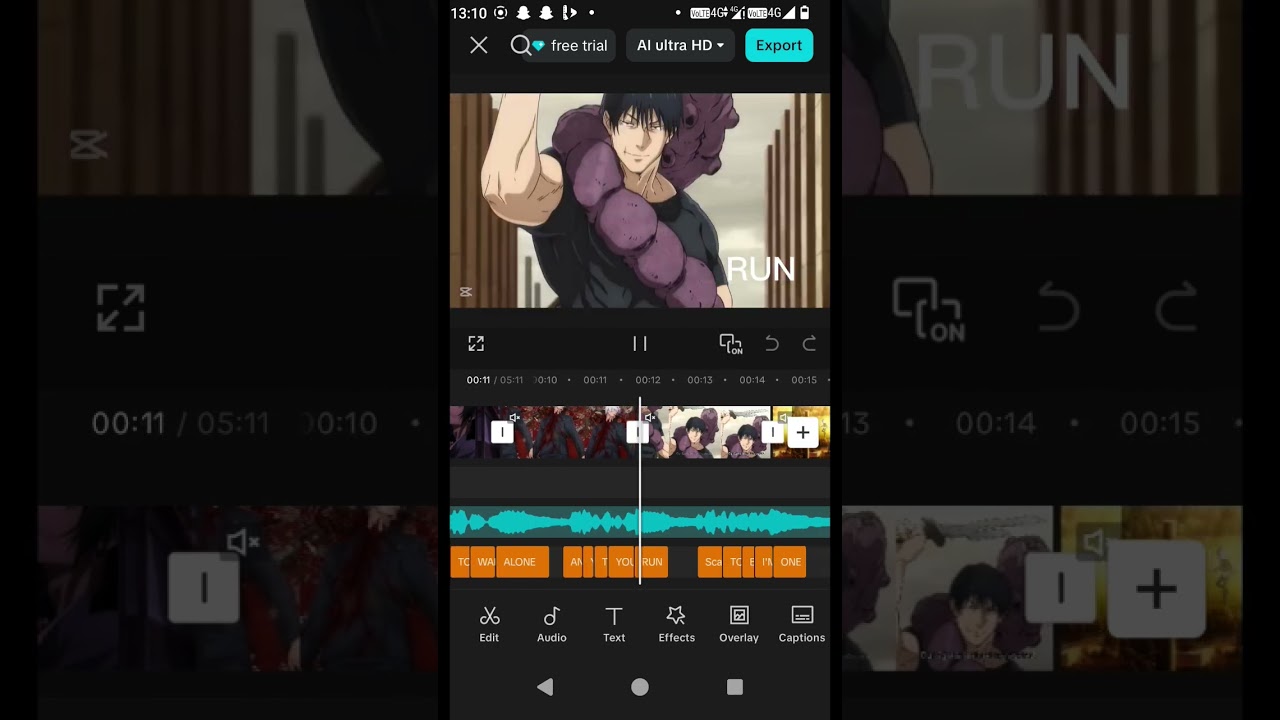Toggle the keyframe ON button
Image resolution: width=1280 pixels, height=720 pixels.
pos(731,344)
